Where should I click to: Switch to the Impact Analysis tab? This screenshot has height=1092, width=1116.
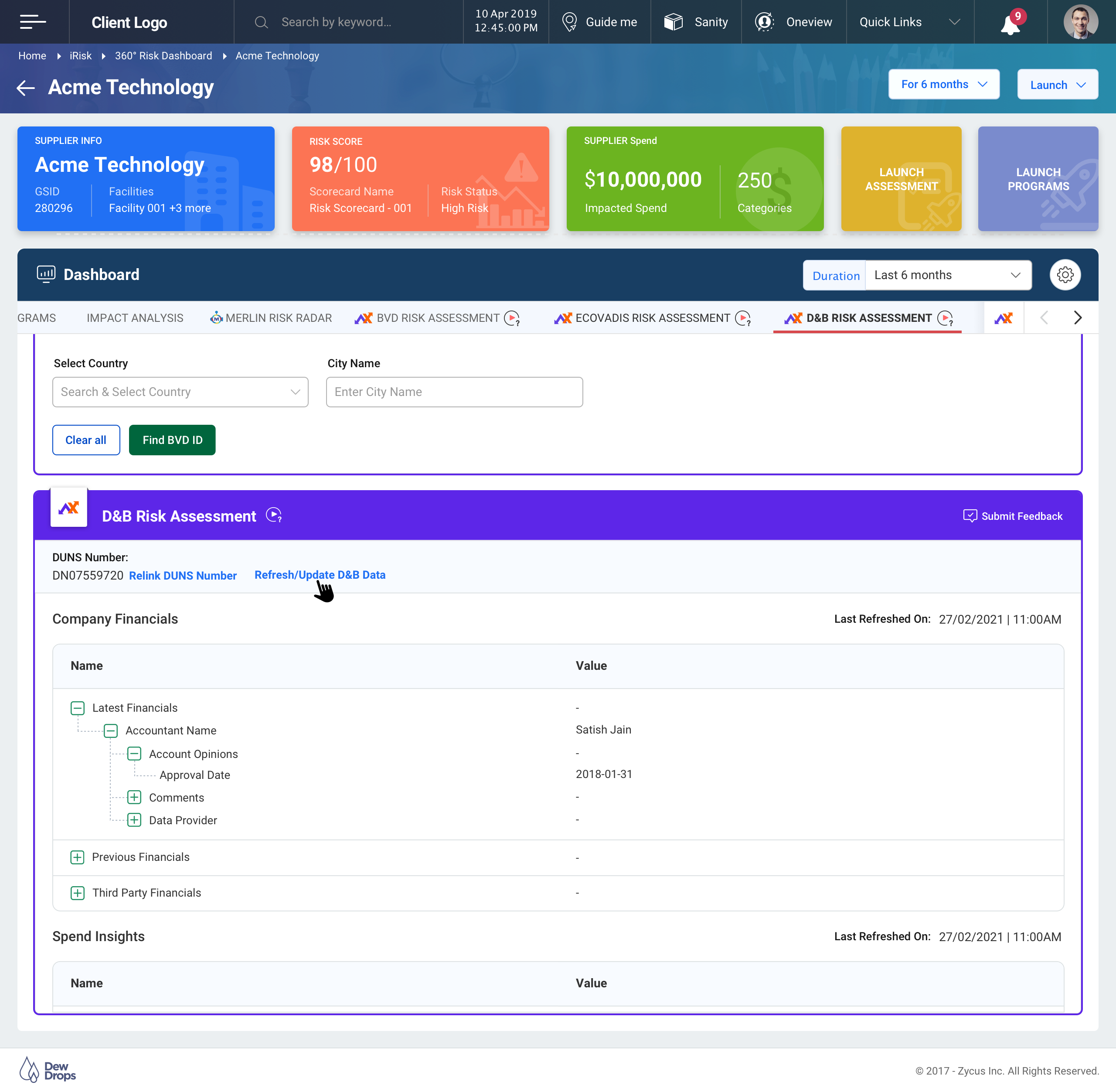135,318
